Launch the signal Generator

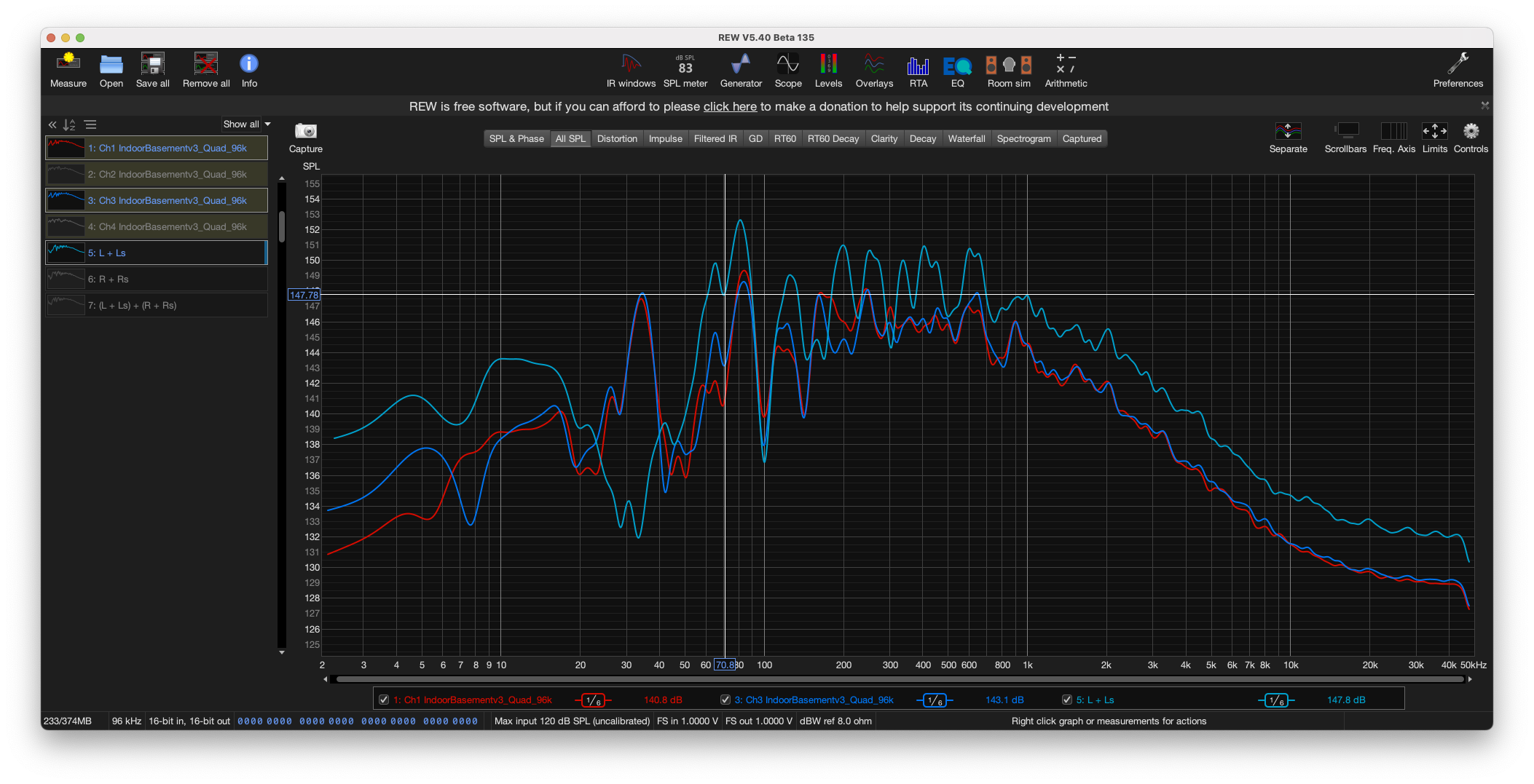741,71
